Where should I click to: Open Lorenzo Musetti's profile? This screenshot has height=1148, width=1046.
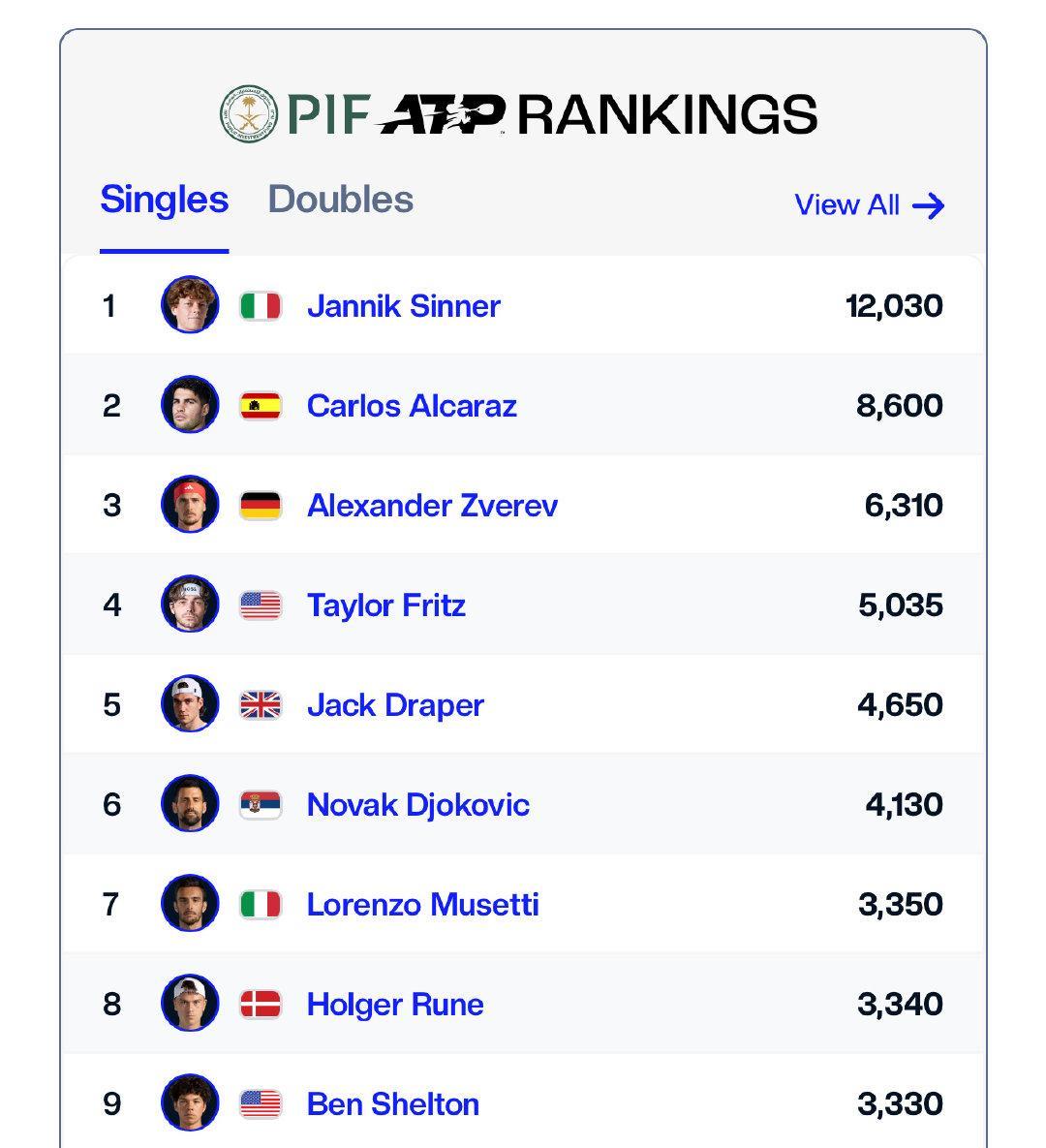[422, 905]
